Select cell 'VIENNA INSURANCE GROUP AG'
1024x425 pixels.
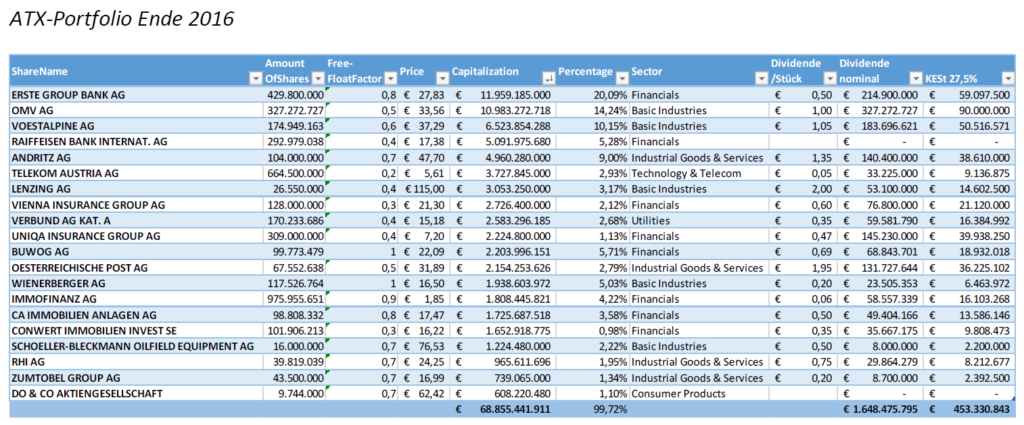click(x=136, y=204)
